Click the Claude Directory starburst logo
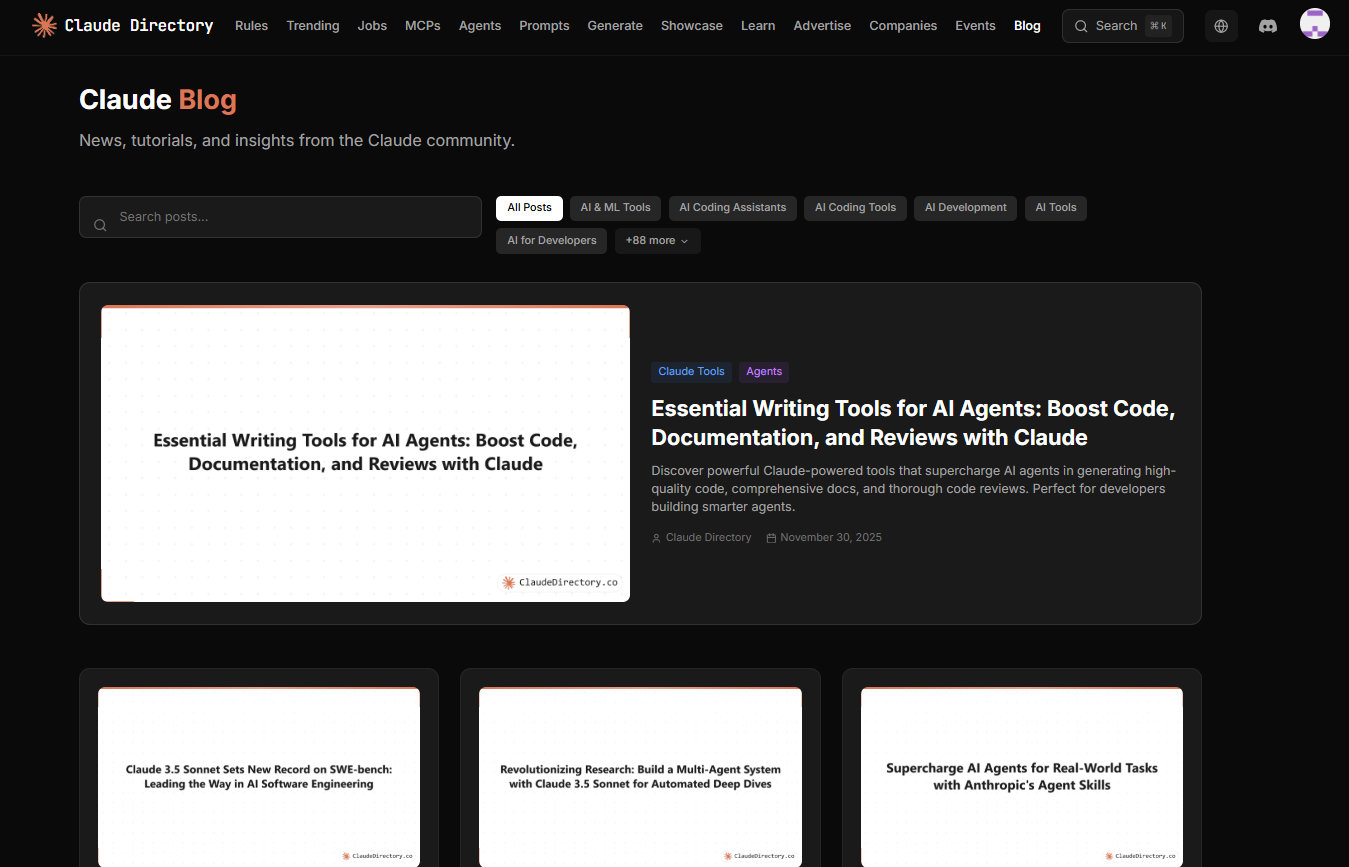Screen dimensions: 1349x867 pos(44,26)
